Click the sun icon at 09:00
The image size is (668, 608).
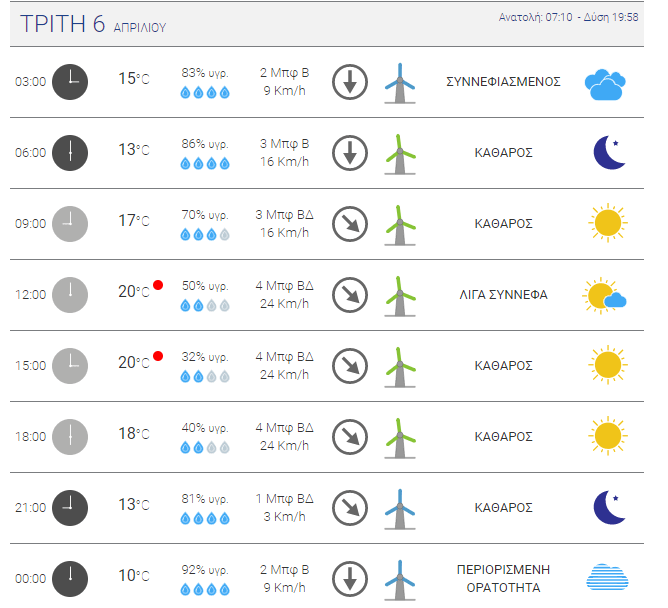click(608, 223)
